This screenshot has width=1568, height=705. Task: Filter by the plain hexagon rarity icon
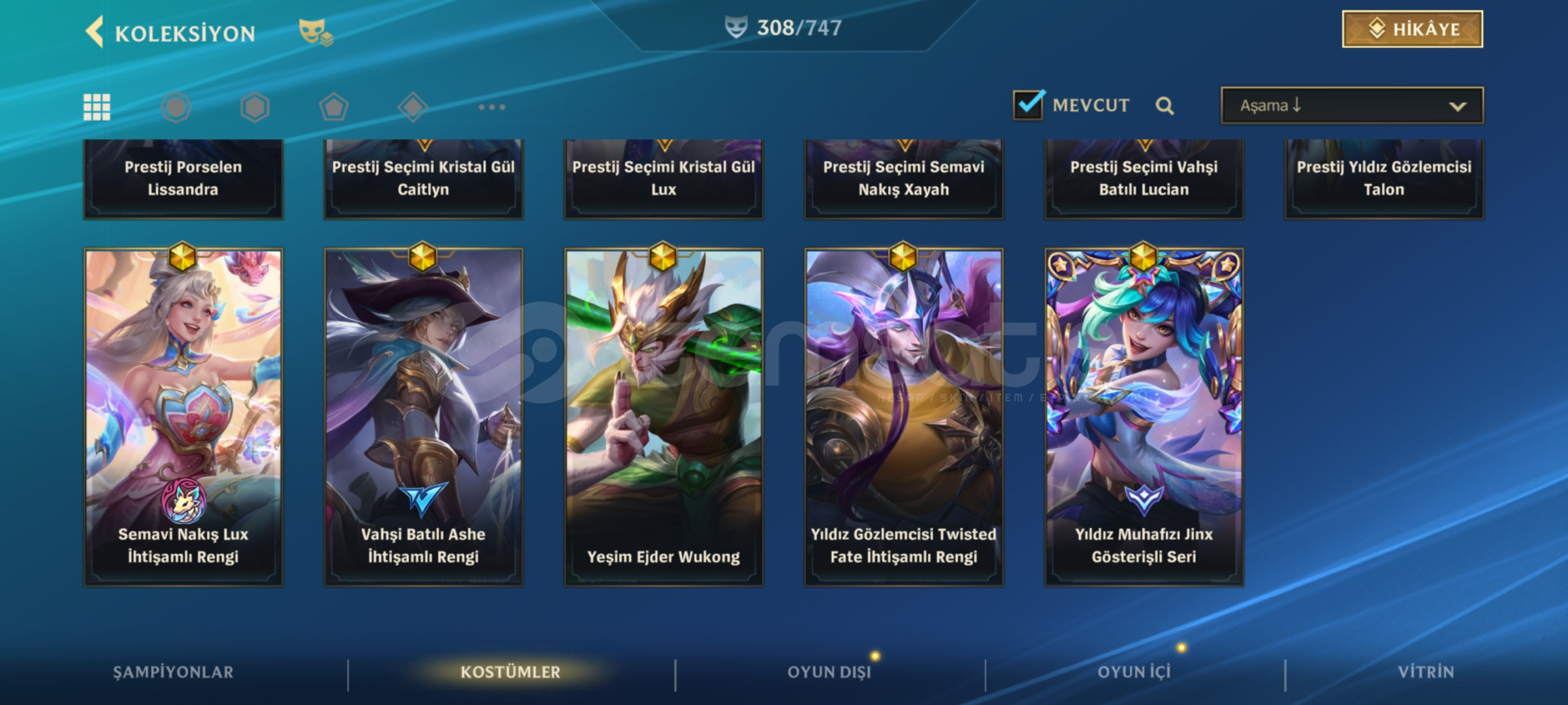point(255,107)
